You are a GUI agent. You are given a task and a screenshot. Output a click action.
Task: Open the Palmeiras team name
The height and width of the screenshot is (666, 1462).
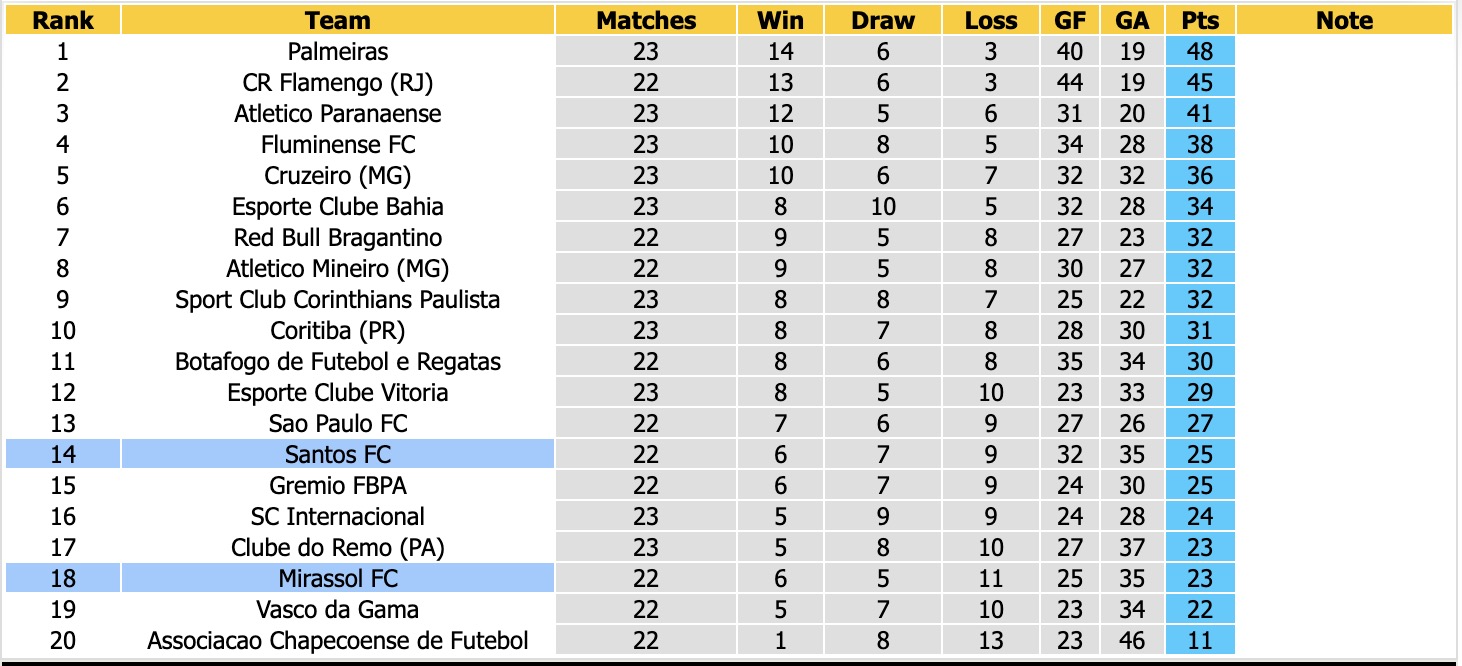point(338,51)
